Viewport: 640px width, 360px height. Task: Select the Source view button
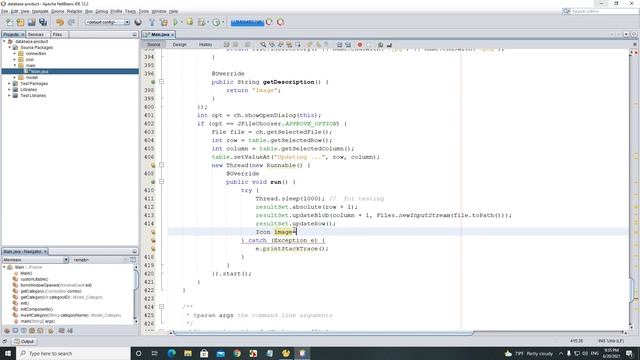coord(153,44)
